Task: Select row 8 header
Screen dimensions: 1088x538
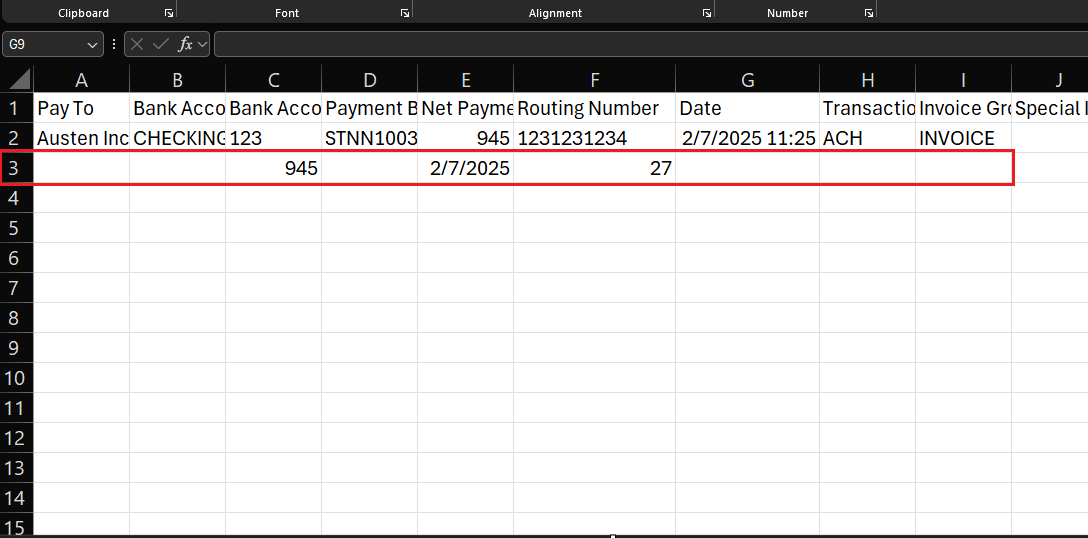Action: click(17, 318)
